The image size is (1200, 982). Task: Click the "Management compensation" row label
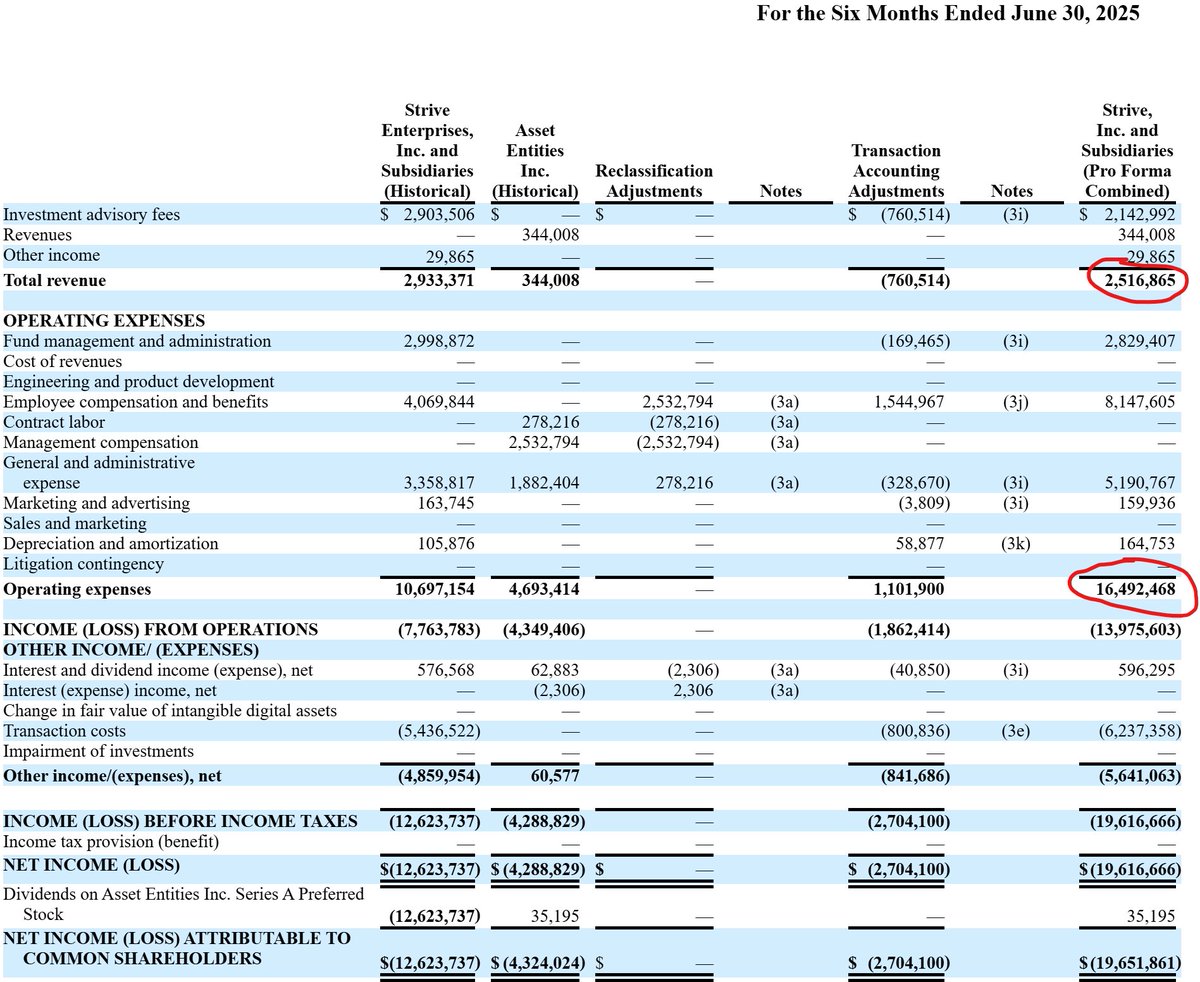101,442
